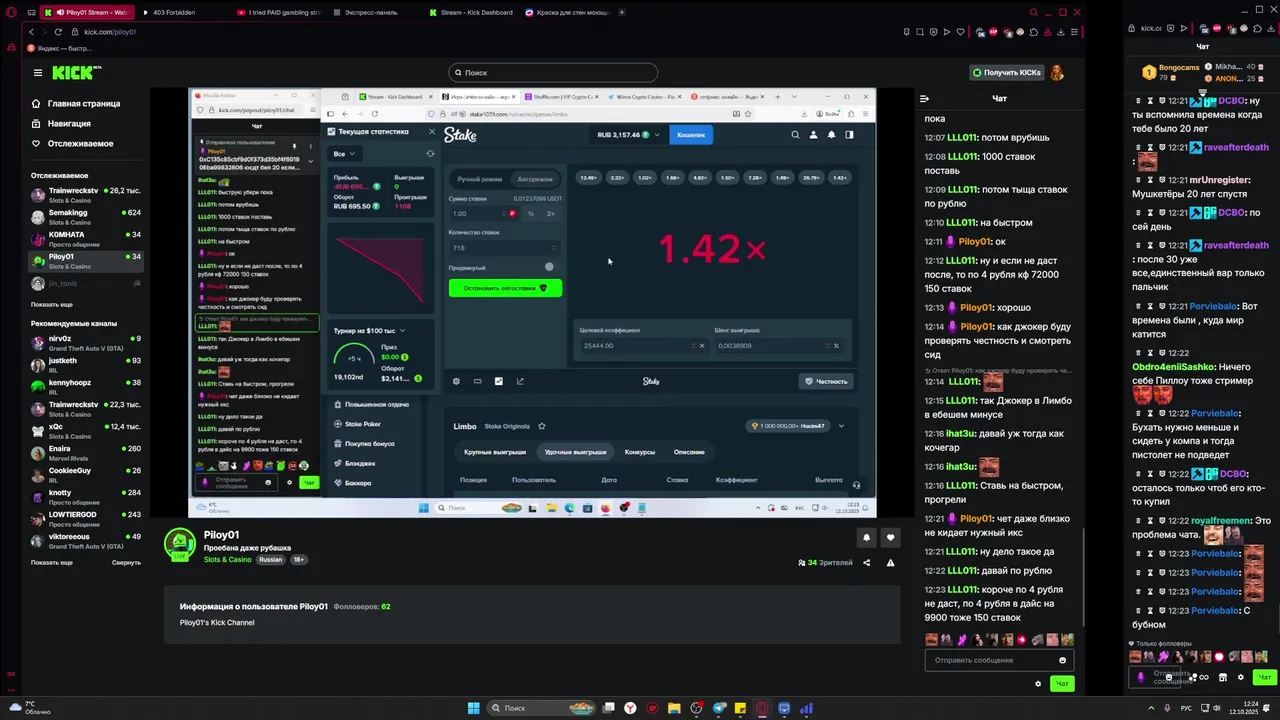The height and width of the screenshot is (720, 1280).
Task: Click the Bongocams top gifter entry
Action: [x=1170, y=72]
